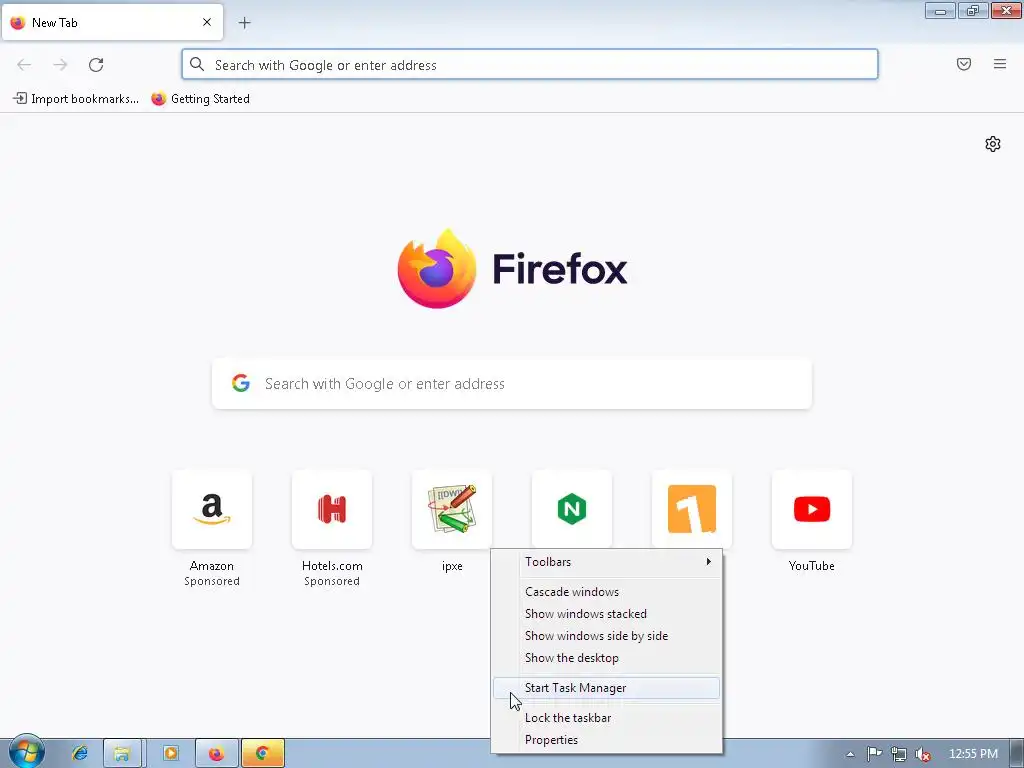
Task: Launch Start Task Manager
Action: 607,688
